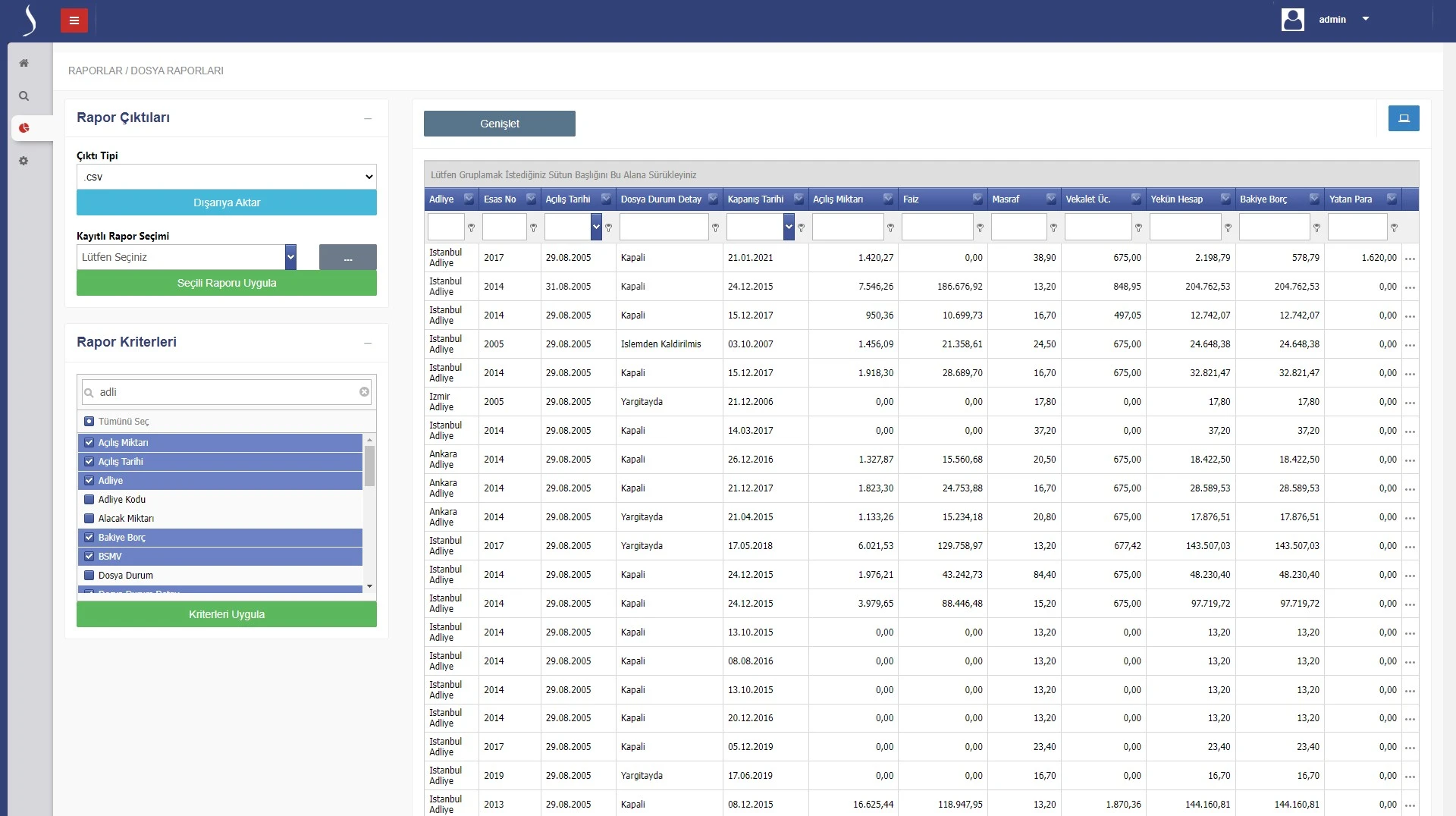
Task: Click the Dışarıya Aktar button
Action: [x=226, y=202]
